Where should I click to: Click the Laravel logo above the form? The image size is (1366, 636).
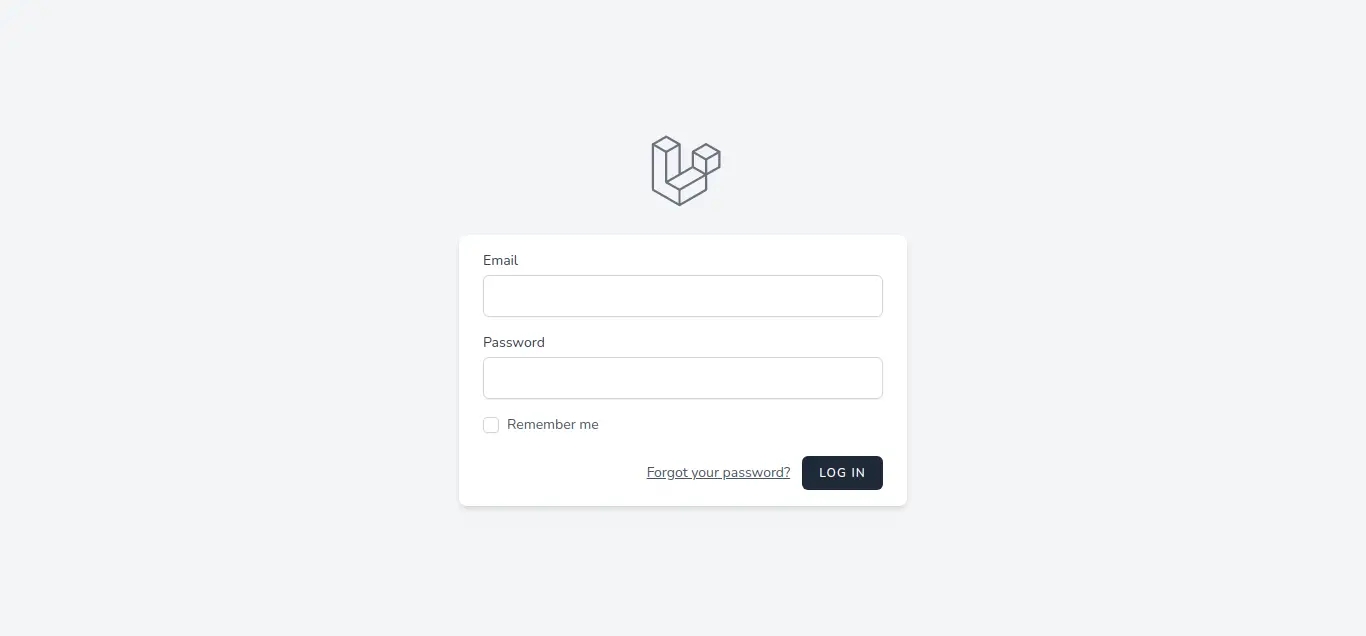click(x=685, y=171)
